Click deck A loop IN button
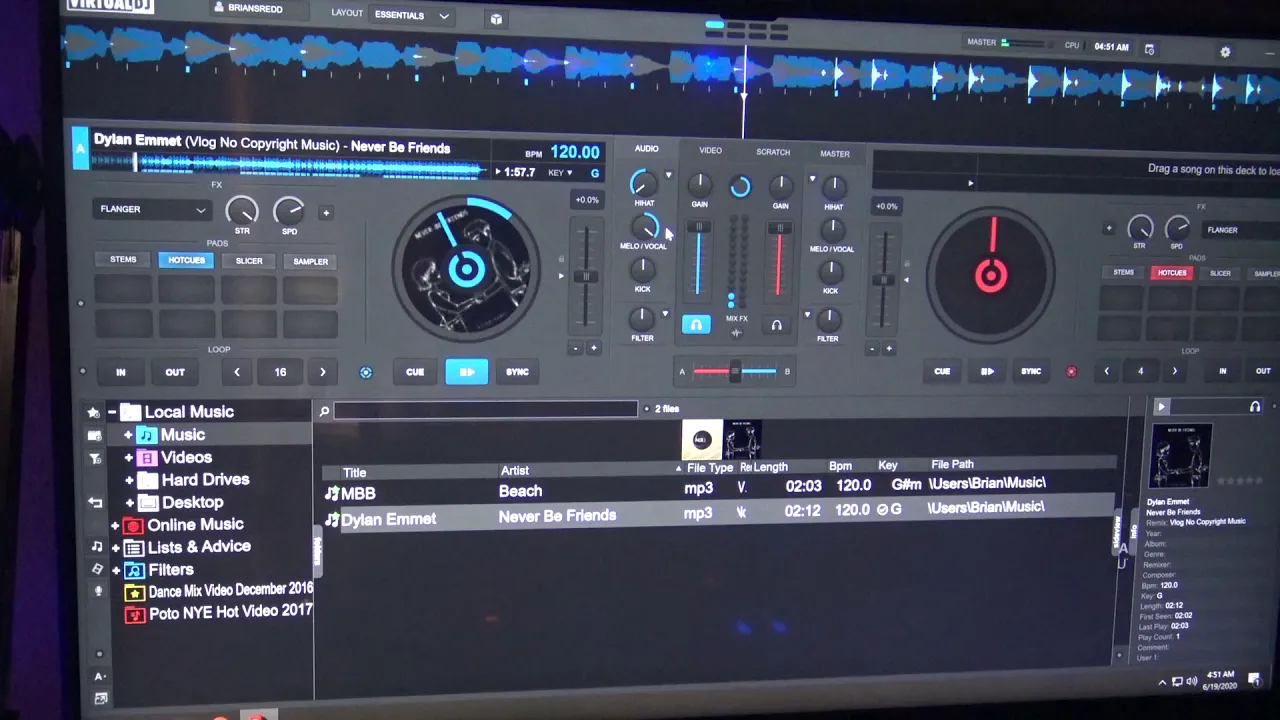The image size is (1280, 720). pos(121,372)
